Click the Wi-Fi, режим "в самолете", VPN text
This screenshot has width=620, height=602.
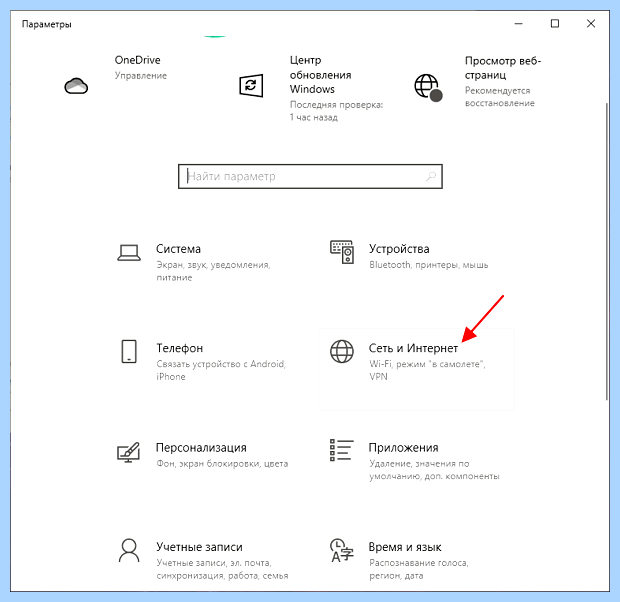pos(427,370)
